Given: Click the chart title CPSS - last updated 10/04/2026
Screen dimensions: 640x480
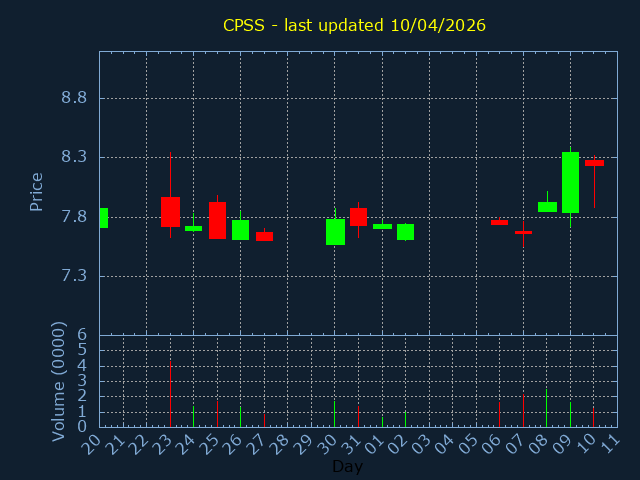Looking at the screenshot, I should point(354,25).
